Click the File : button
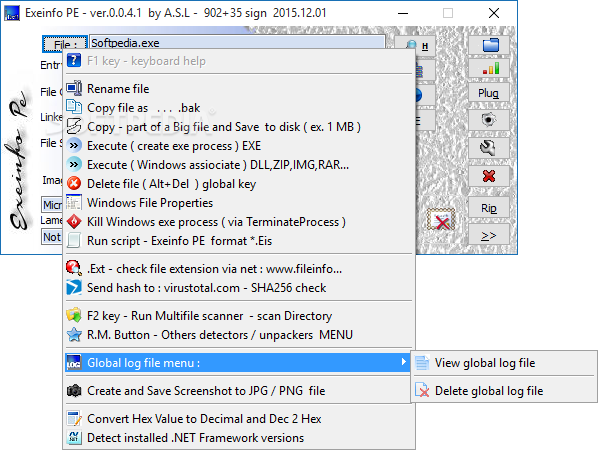The image size is (598, 450). [x=65, y=44]
